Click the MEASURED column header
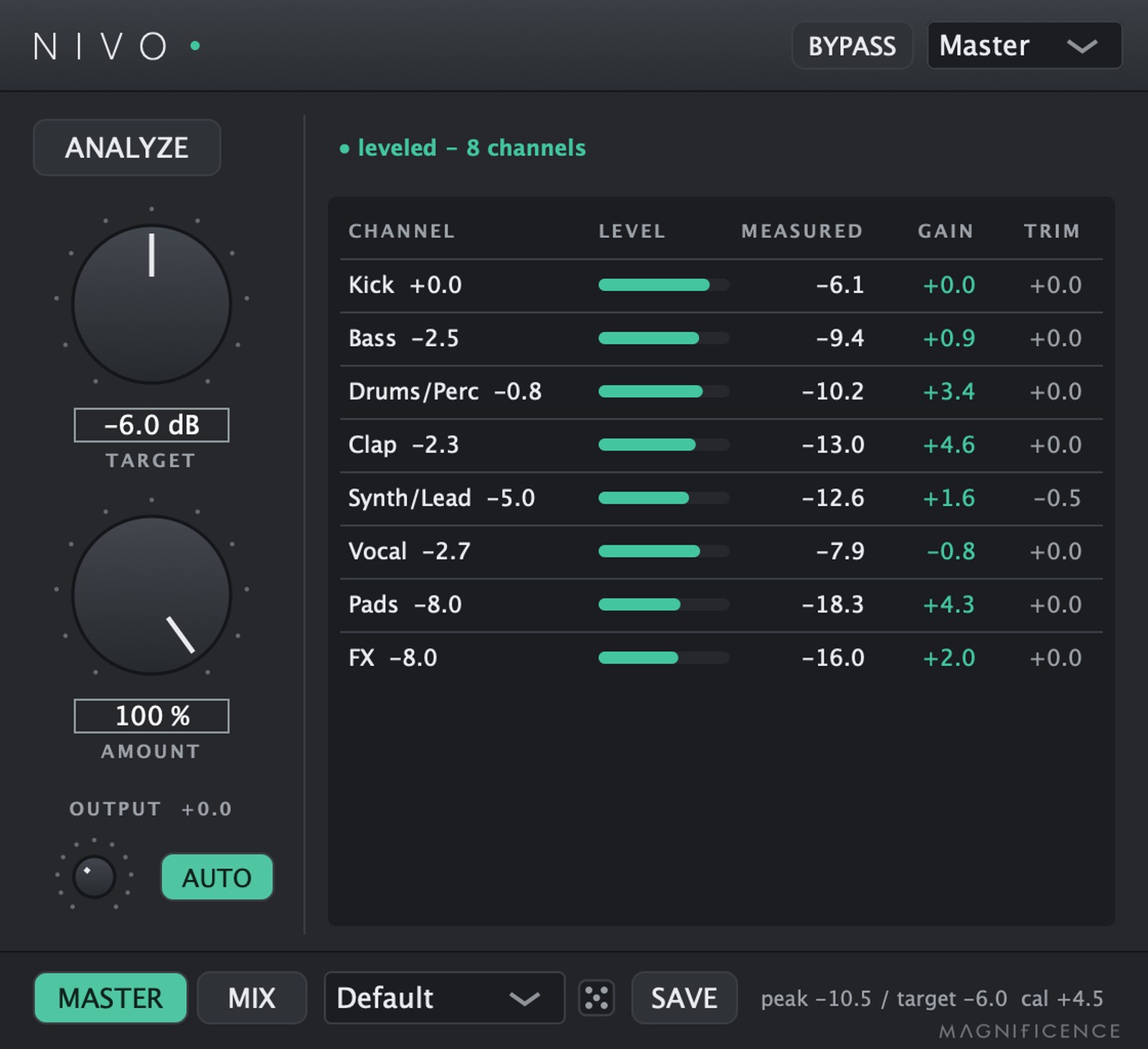 pyautogui.click(x=801, y=231)
